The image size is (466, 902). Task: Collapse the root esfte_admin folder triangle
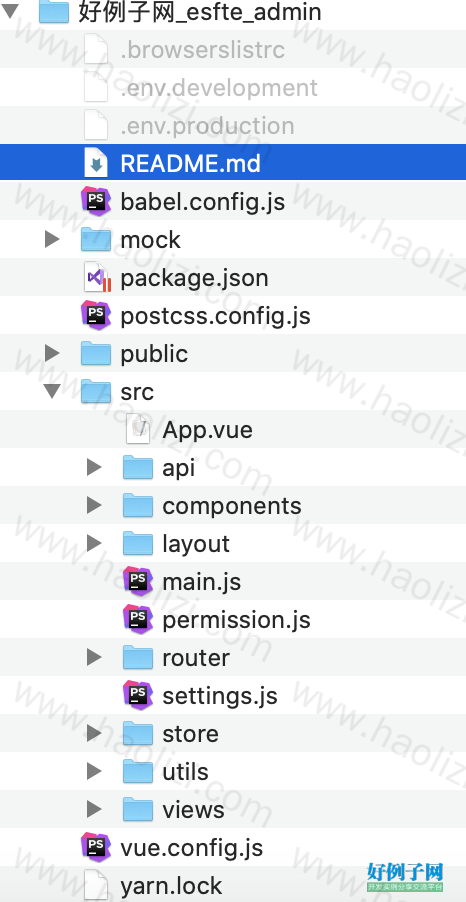10,11
